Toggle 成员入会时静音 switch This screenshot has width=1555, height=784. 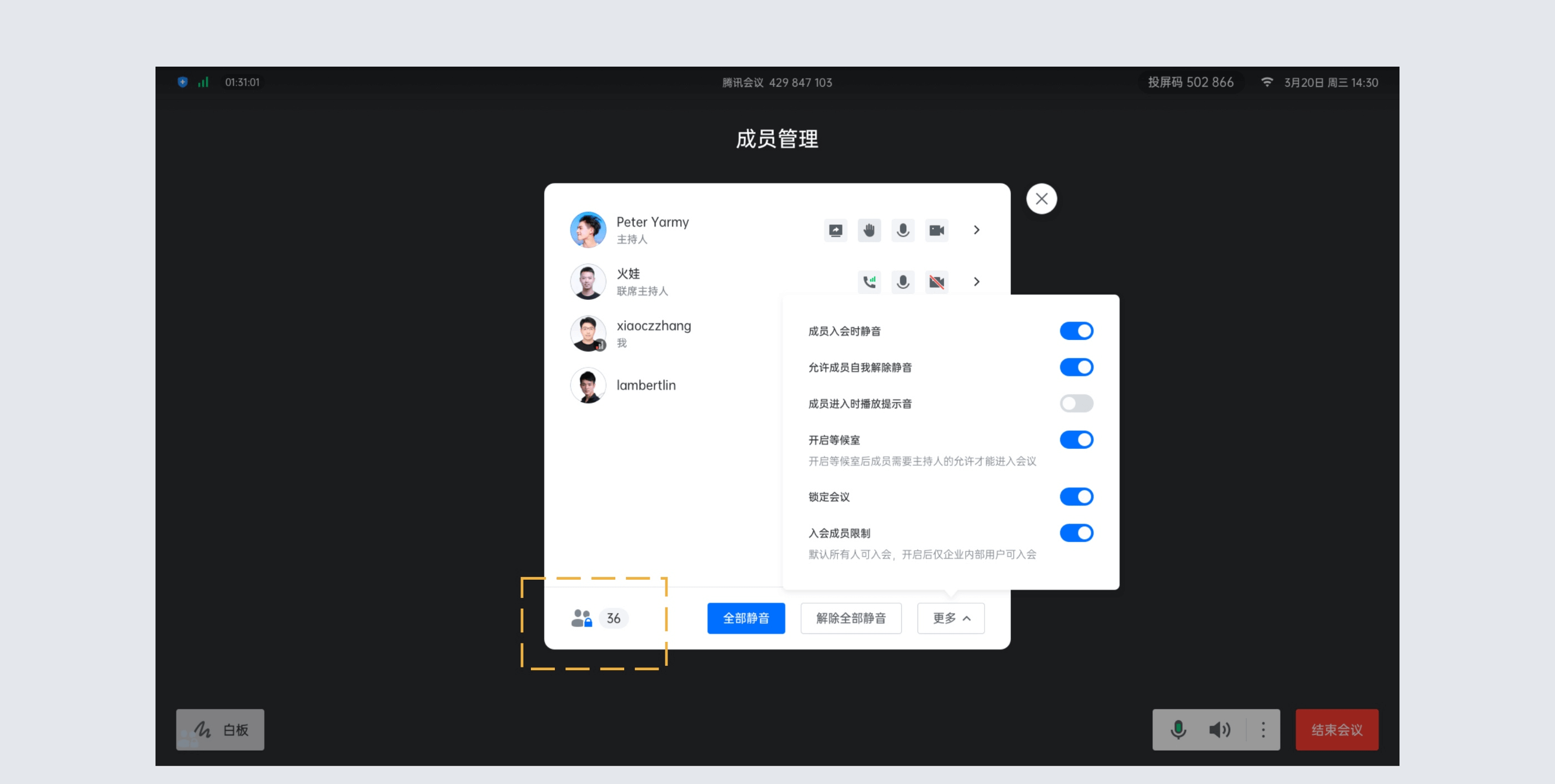click(1076, 331)
